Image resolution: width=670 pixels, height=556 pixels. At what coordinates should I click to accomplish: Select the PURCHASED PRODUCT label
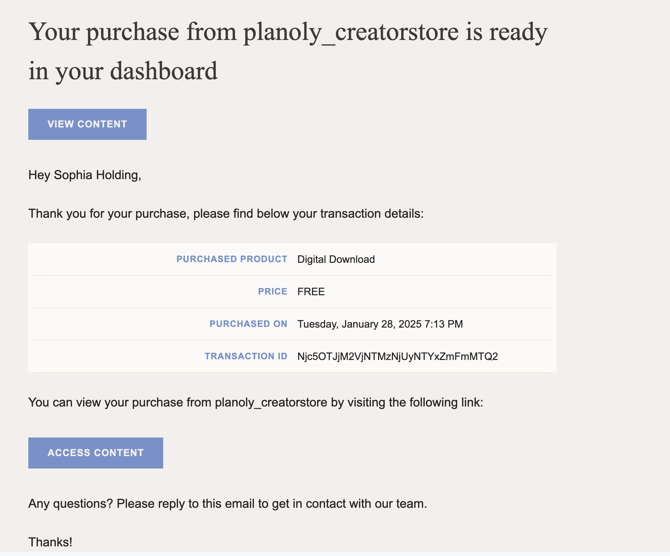231,259
